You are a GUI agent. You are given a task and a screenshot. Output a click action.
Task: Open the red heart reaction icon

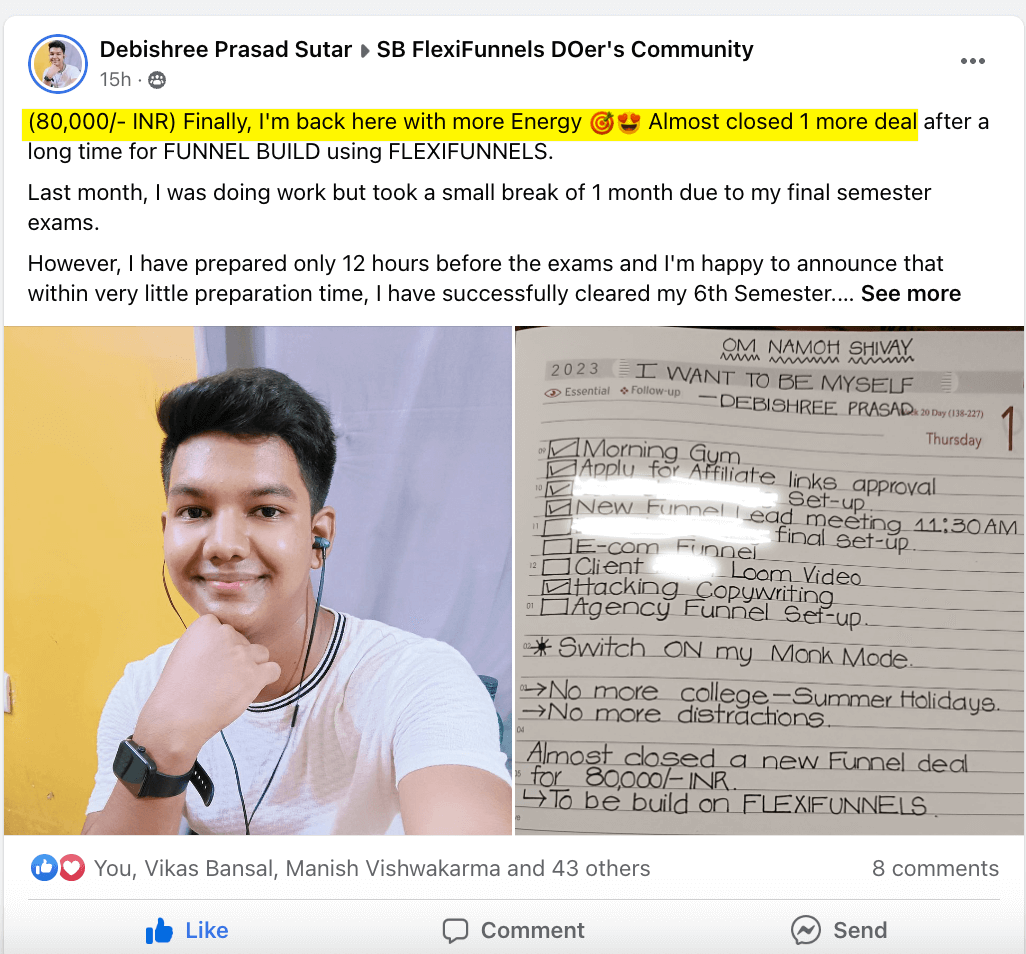(72, 868)
